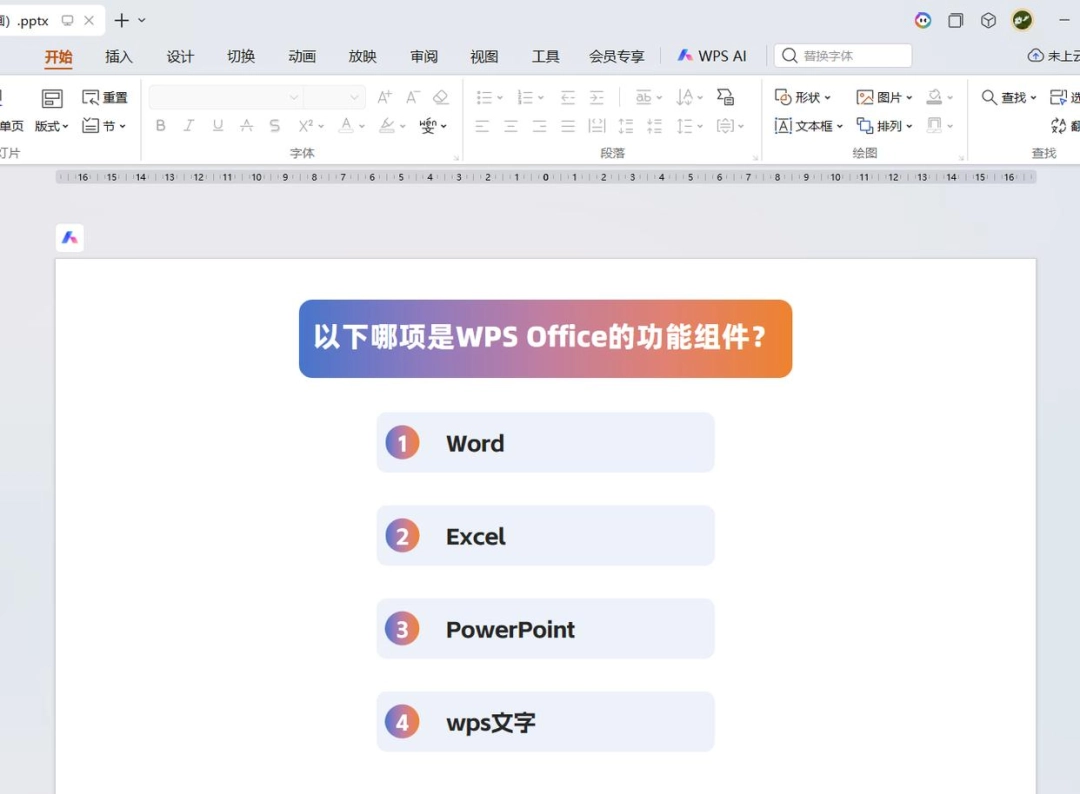This screenshot has height=794, width=1080.
Task: Click the new tab plus icon
Action: 121,21
